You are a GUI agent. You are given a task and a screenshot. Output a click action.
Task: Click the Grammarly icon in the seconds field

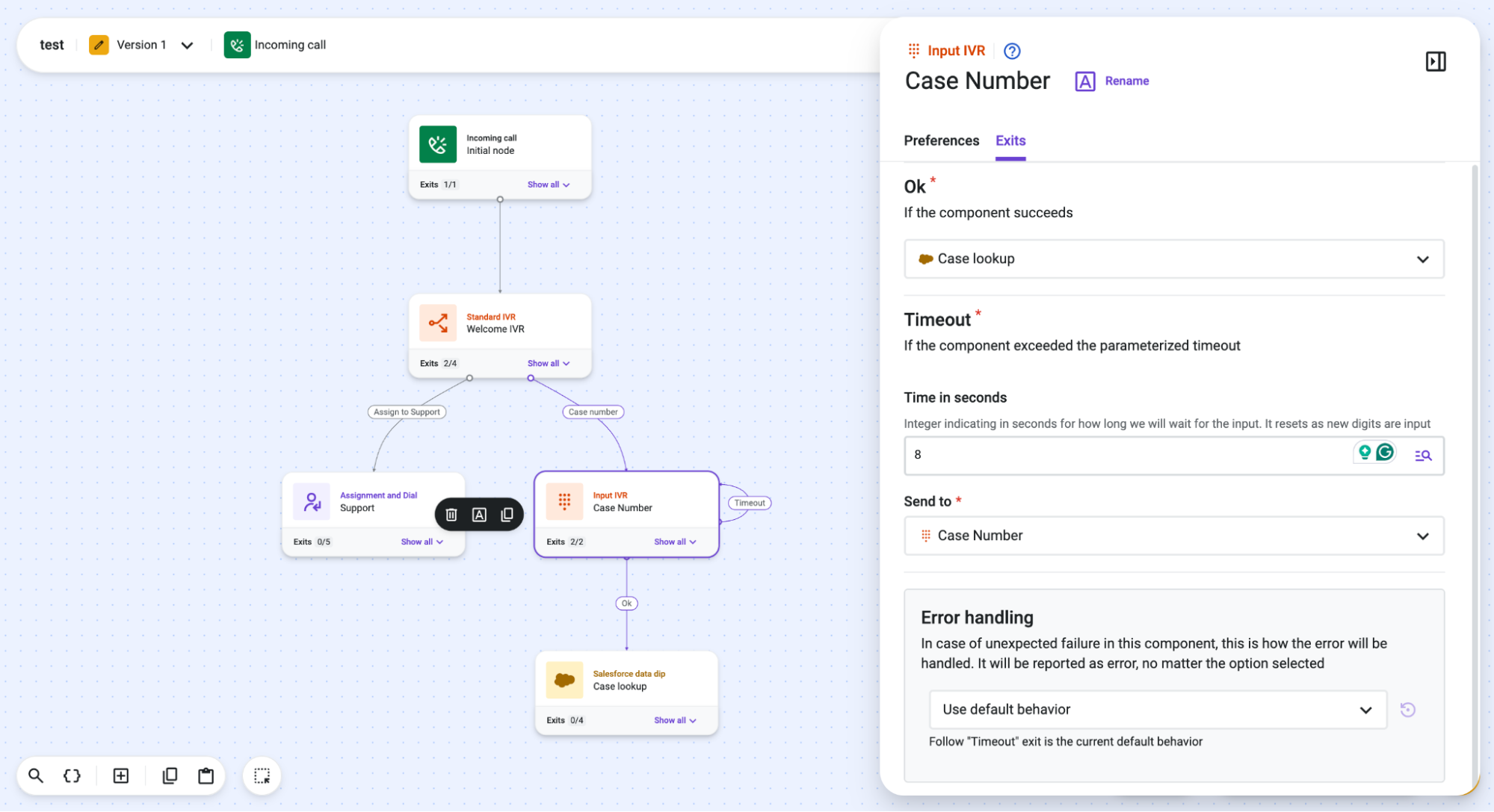click(x=1384, y=452)
